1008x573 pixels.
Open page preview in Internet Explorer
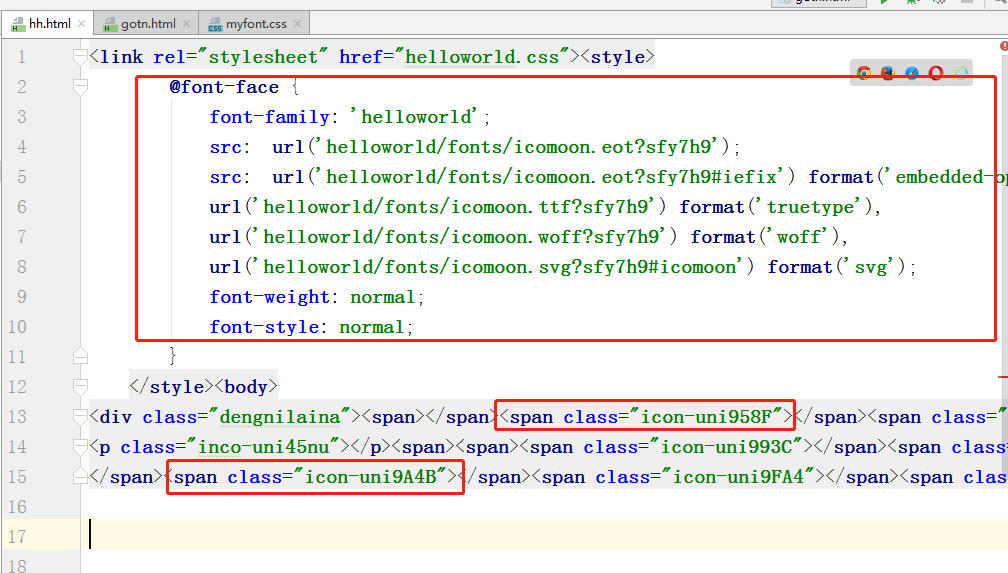click(x=960, y=73)
